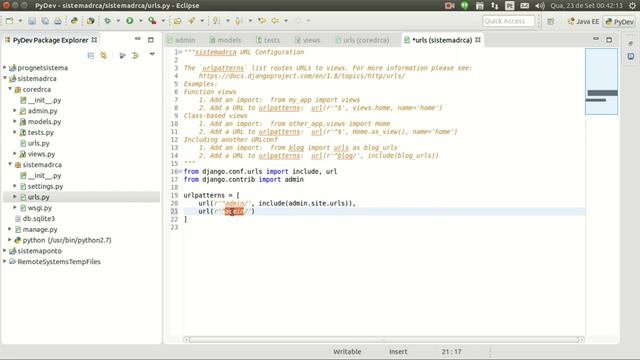Viewport: 640px width, 360px height.
Task: Click the minimap overview beside the editor
Action: point(601,81)
